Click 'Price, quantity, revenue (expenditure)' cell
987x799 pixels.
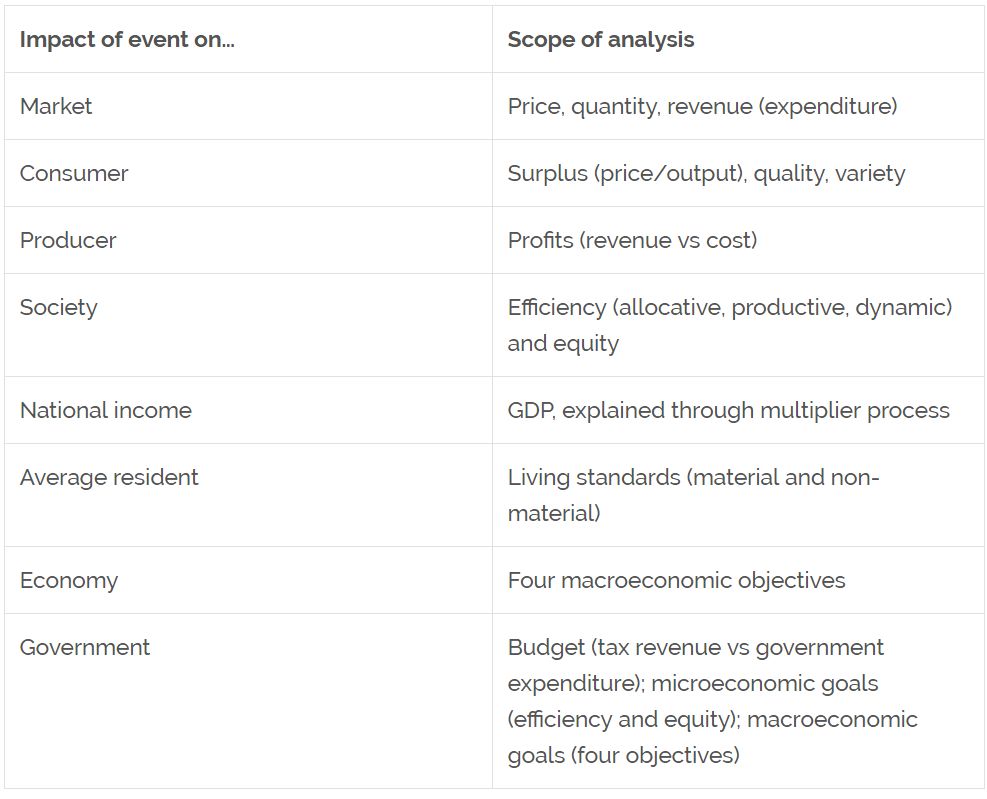pyautogui.click(x=702, y=106)
